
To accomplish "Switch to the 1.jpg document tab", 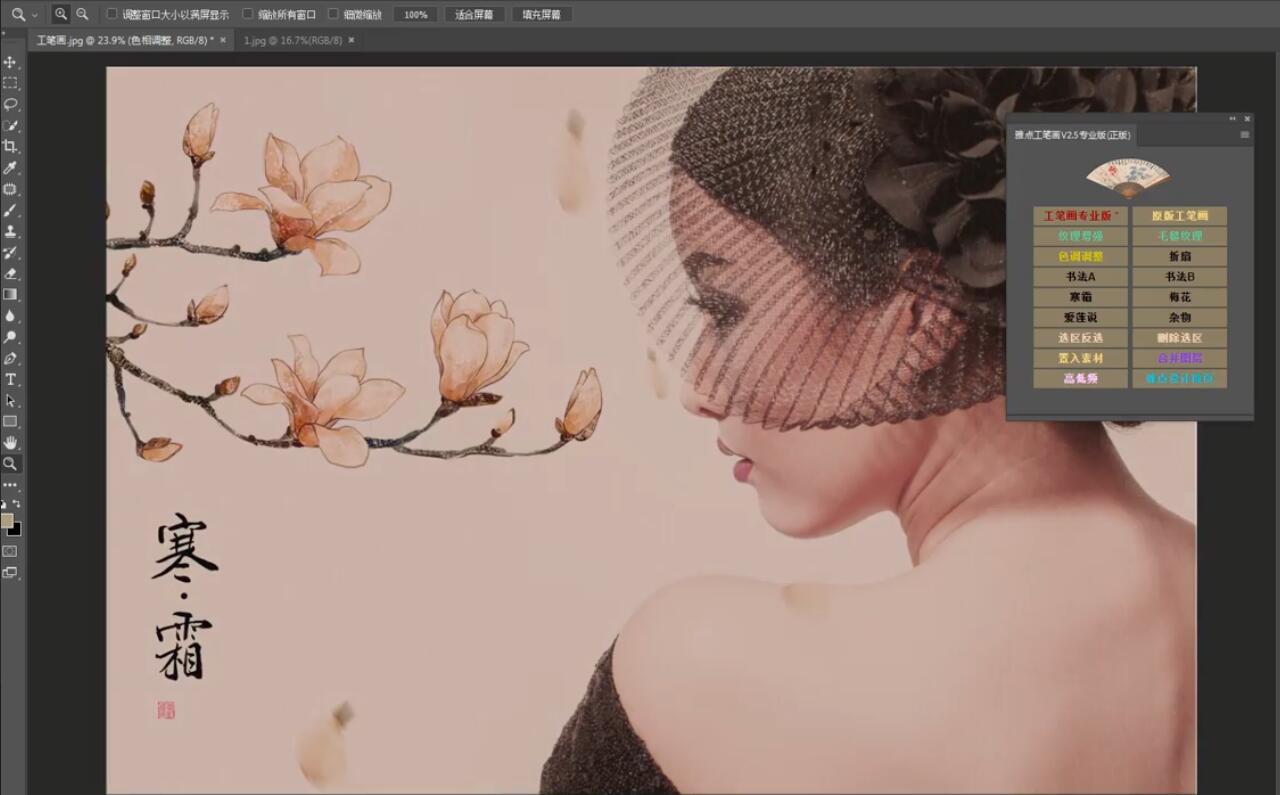I will [292, 40].
